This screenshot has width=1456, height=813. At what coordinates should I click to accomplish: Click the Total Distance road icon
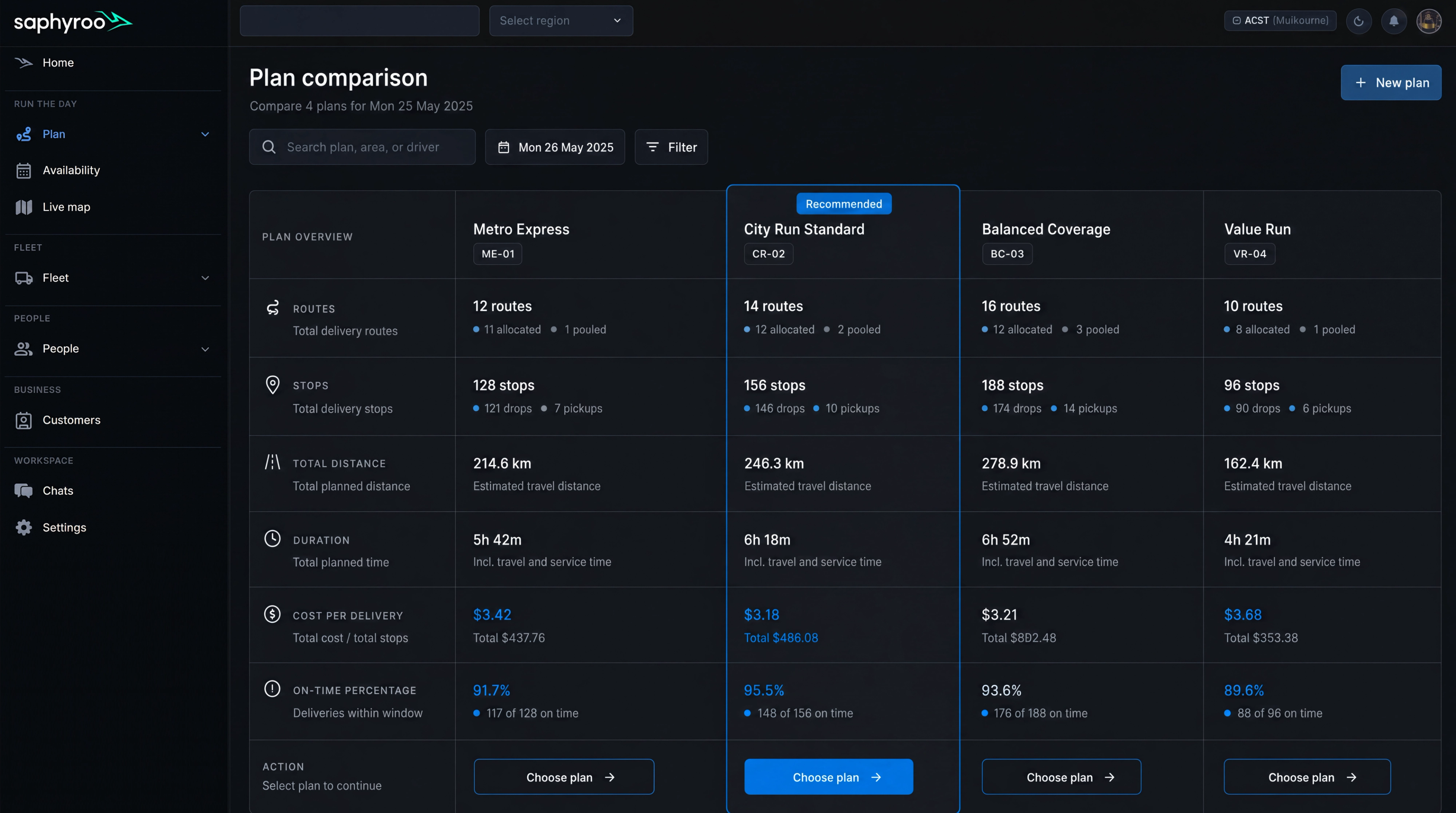(x=273, y=462)
